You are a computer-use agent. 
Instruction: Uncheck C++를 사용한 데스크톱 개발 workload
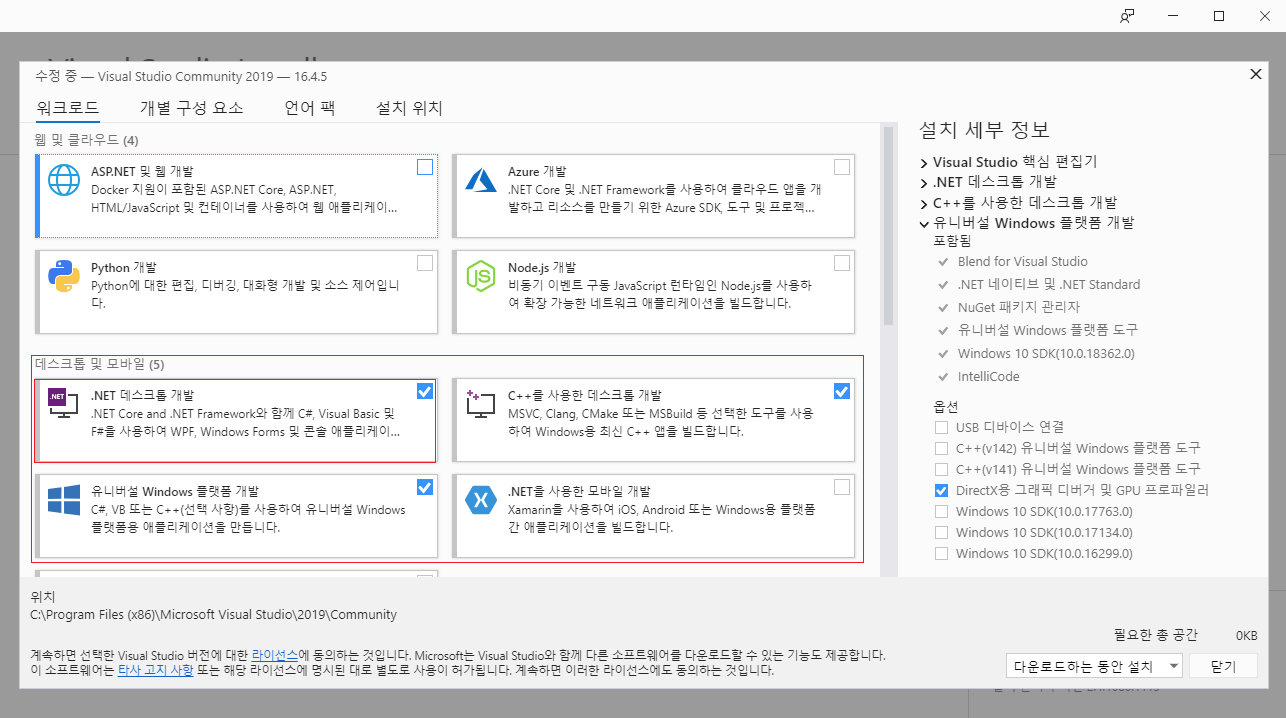pos(842,391)
